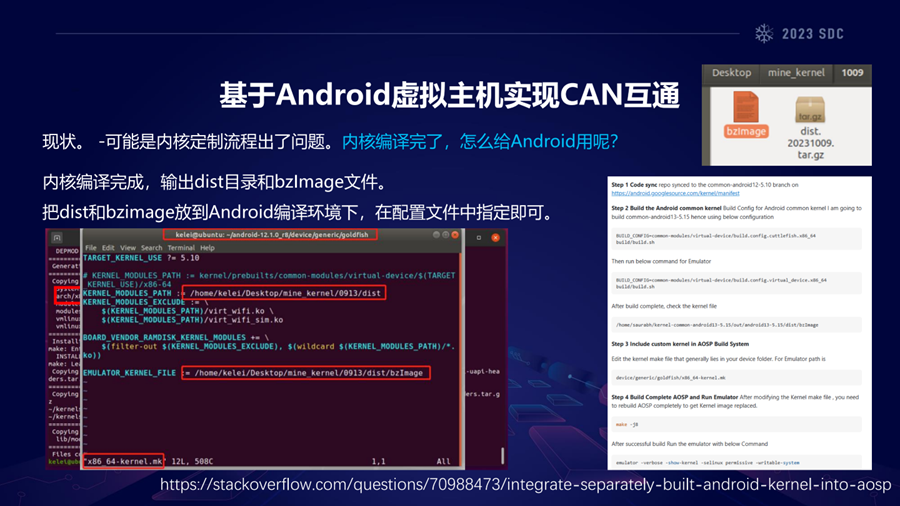Go to Desktop in file manager path

[x=731, y=73]
